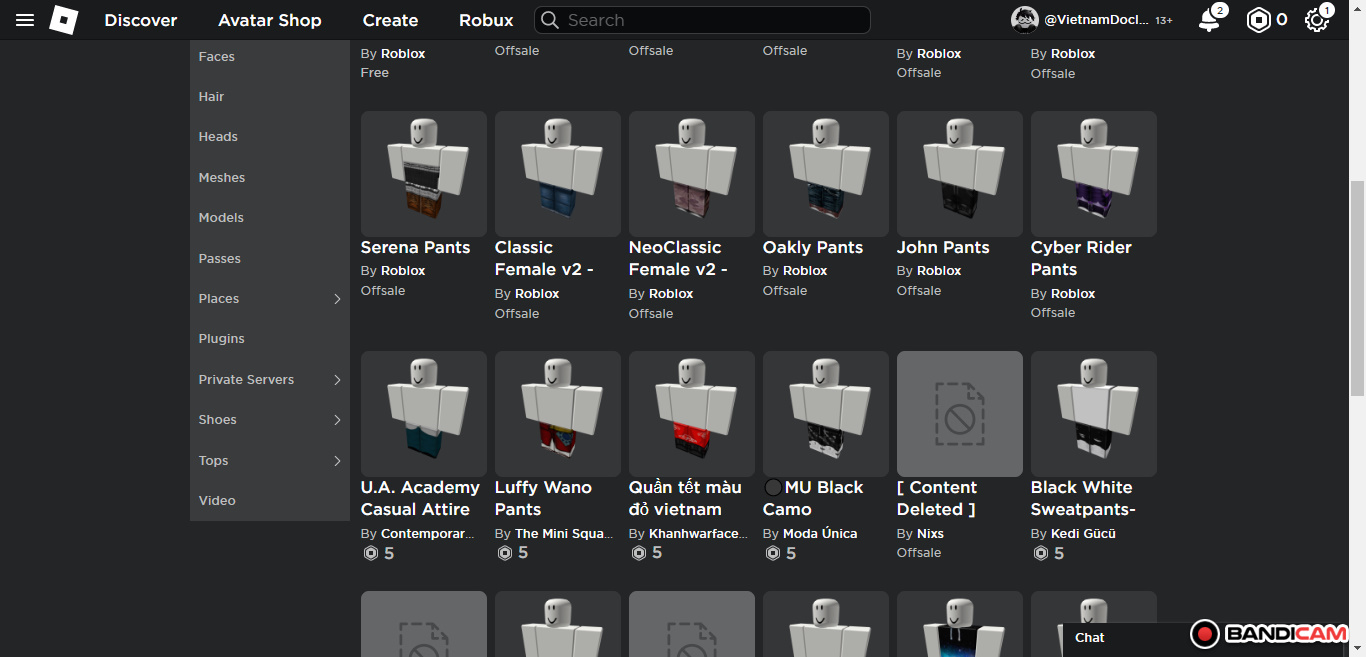Open the settings gear icon
This screenshot has width=1366, height=657.
tap(1316, 20)
